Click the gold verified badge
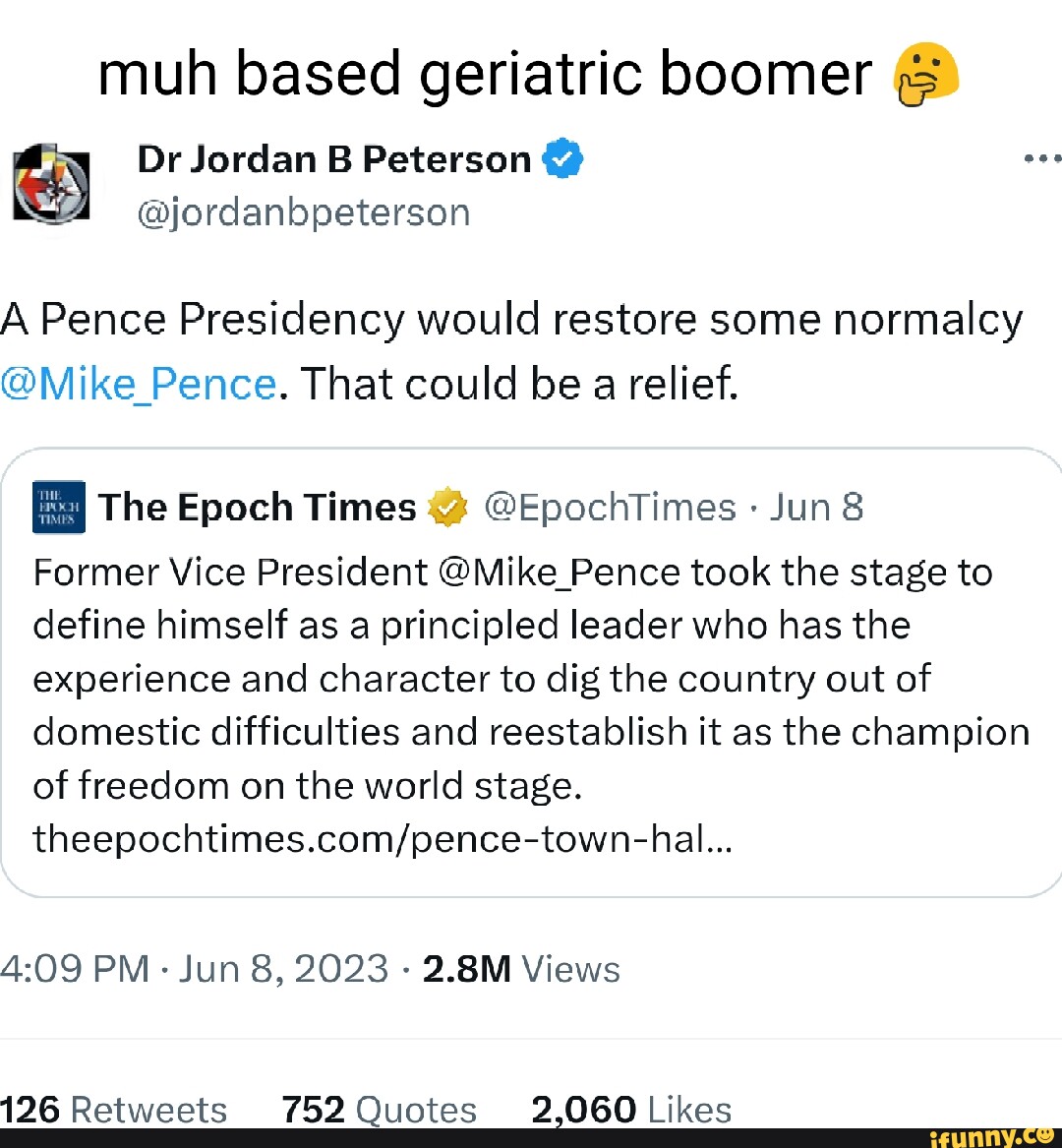Image resolution: width=1062 pixels, height=1148 pixels. (x=446, y=508)
